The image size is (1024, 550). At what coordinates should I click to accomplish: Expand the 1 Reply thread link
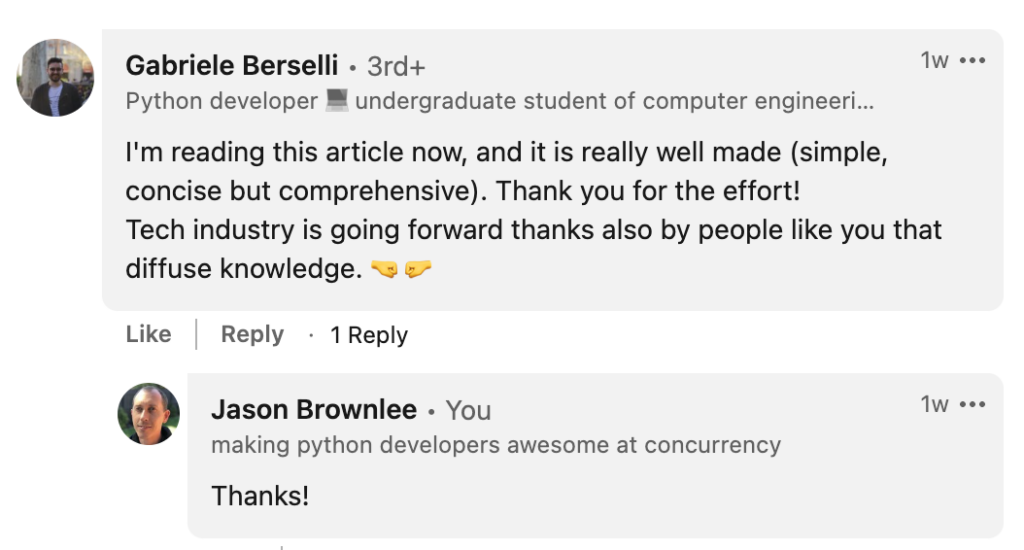369,336
